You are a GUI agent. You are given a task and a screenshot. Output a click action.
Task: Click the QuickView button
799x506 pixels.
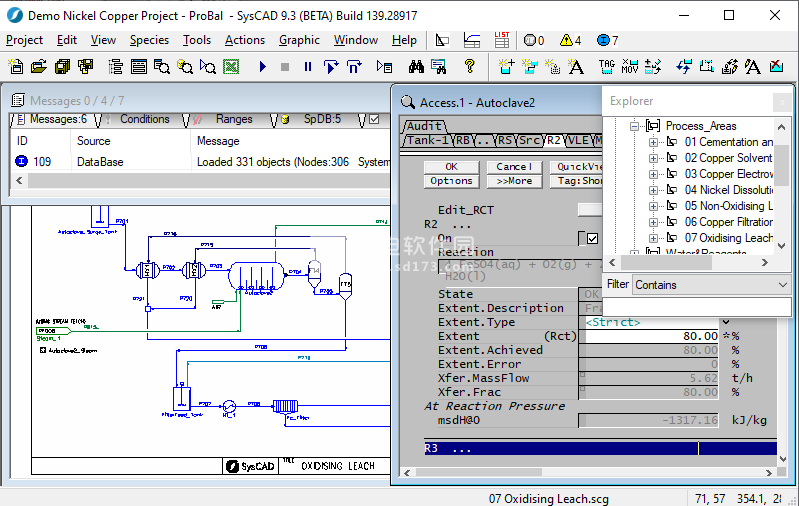[576, 167]
